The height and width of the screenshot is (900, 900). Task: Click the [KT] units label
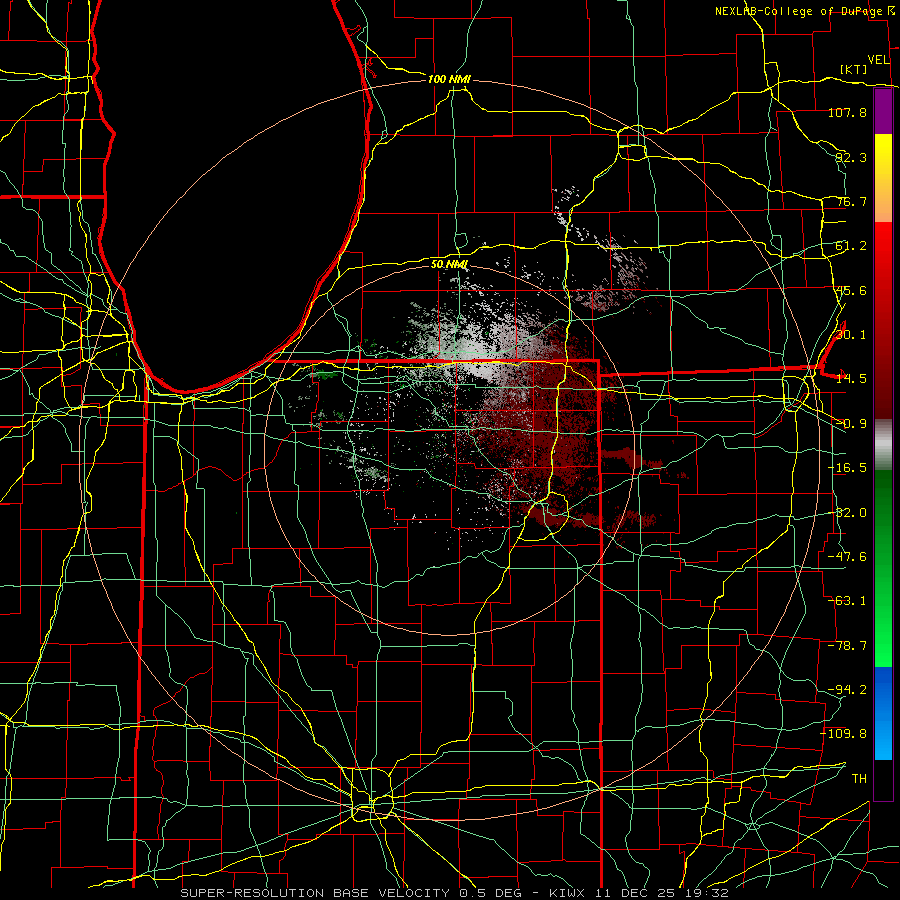click(854, 69)
